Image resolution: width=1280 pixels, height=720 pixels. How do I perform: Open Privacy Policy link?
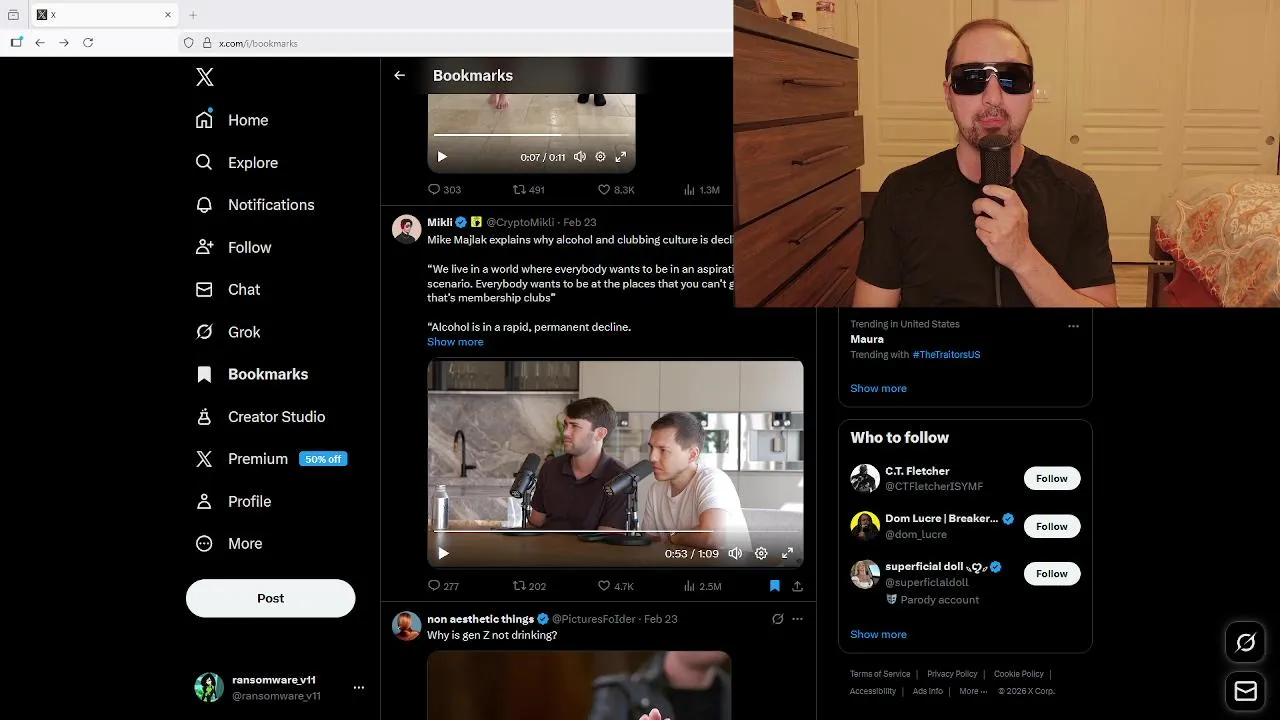pos(952,674)
